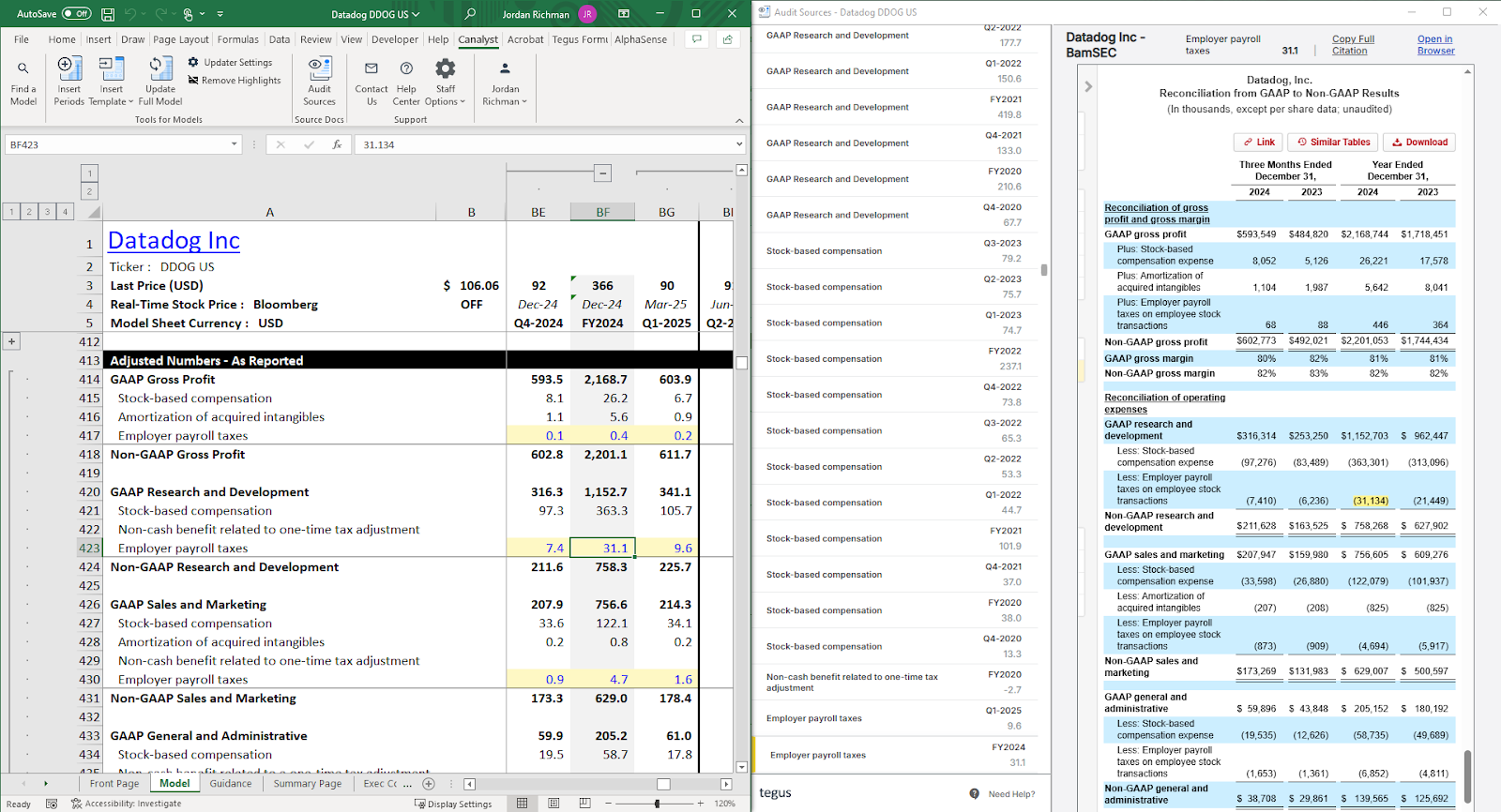The image size is (1501, 812).
Task: Switch to the Formulas ribbon tab
Action: tap(237, 39)
